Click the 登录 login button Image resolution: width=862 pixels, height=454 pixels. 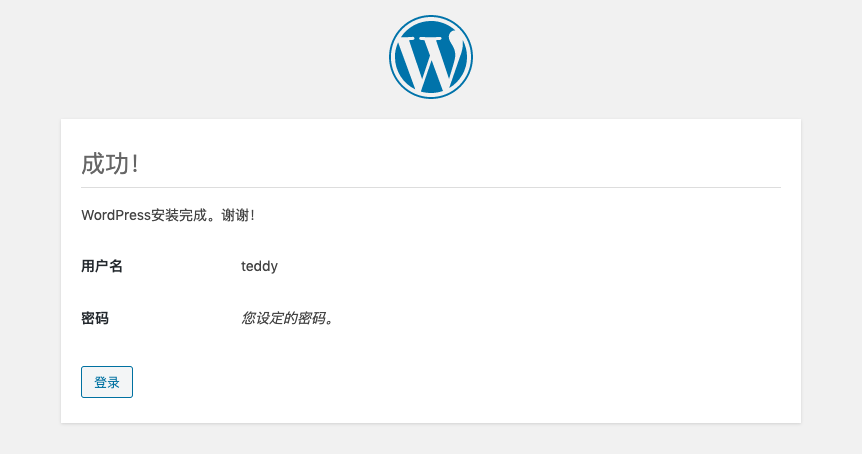pyautogui.click(x=107, y=382)
